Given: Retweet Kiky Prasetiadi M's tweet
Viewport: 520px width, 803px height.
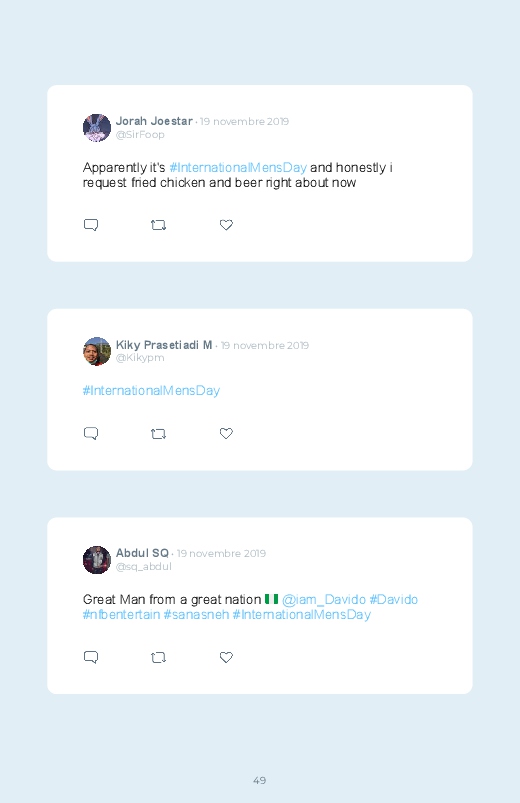Looking at the screenshot, I should 158,434.
